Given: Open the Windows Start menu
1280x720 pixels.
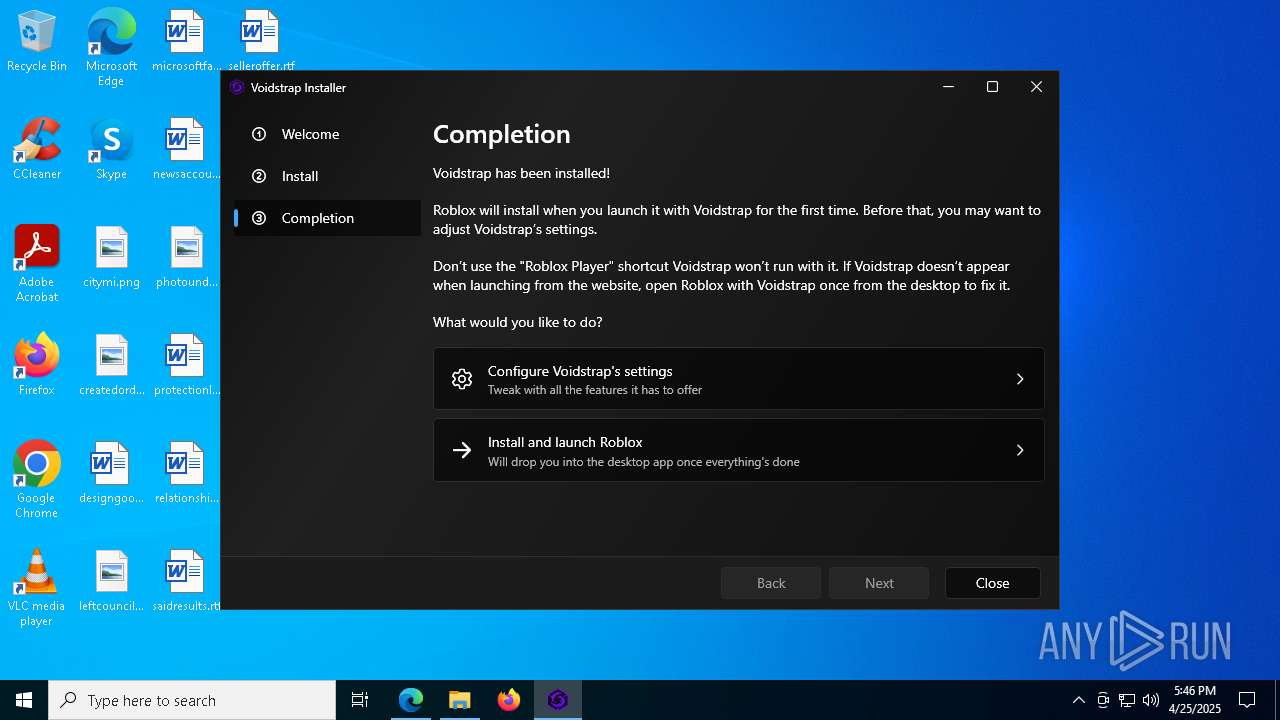Looking at the screenshot, I should 24,700.
